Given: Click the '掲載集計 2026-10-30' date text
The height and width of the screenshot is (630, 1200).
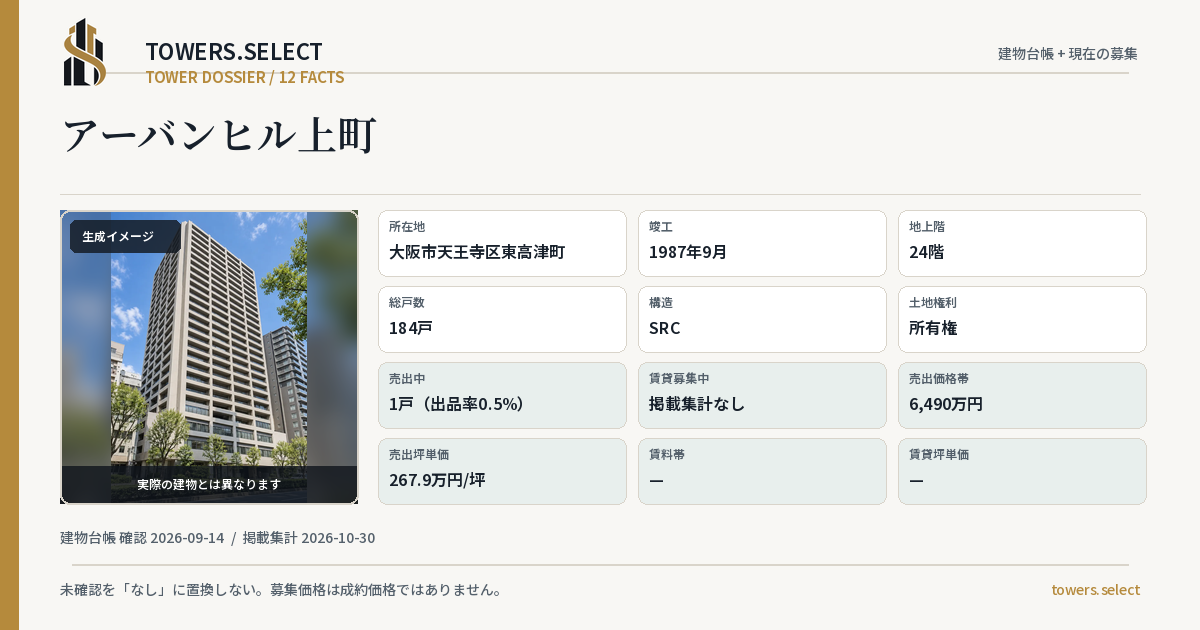Looking at the screenshot, I should tap(309, 538).
